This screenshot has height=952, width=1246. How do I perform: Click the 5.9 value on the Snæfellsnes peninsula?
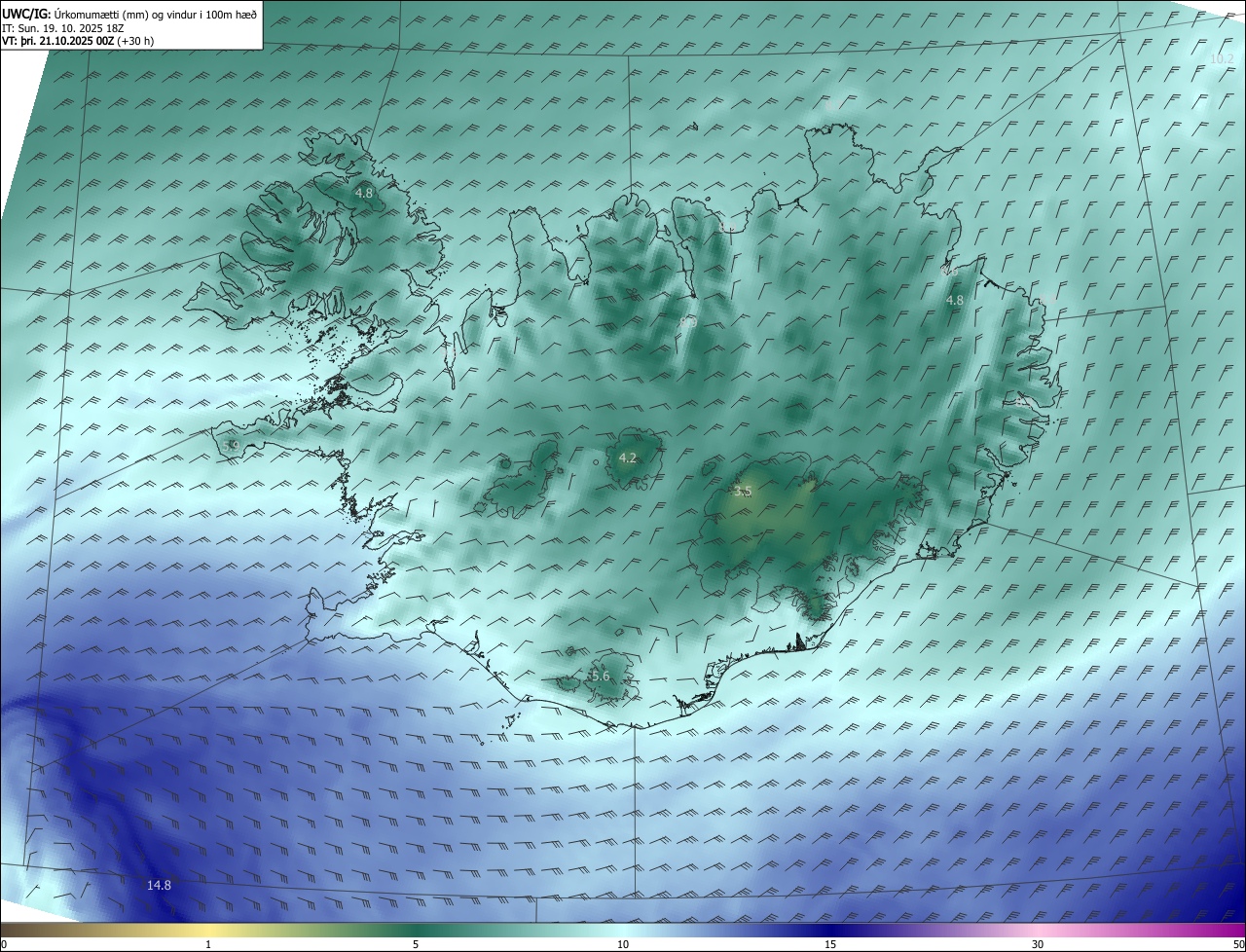[x=231, y=446]
